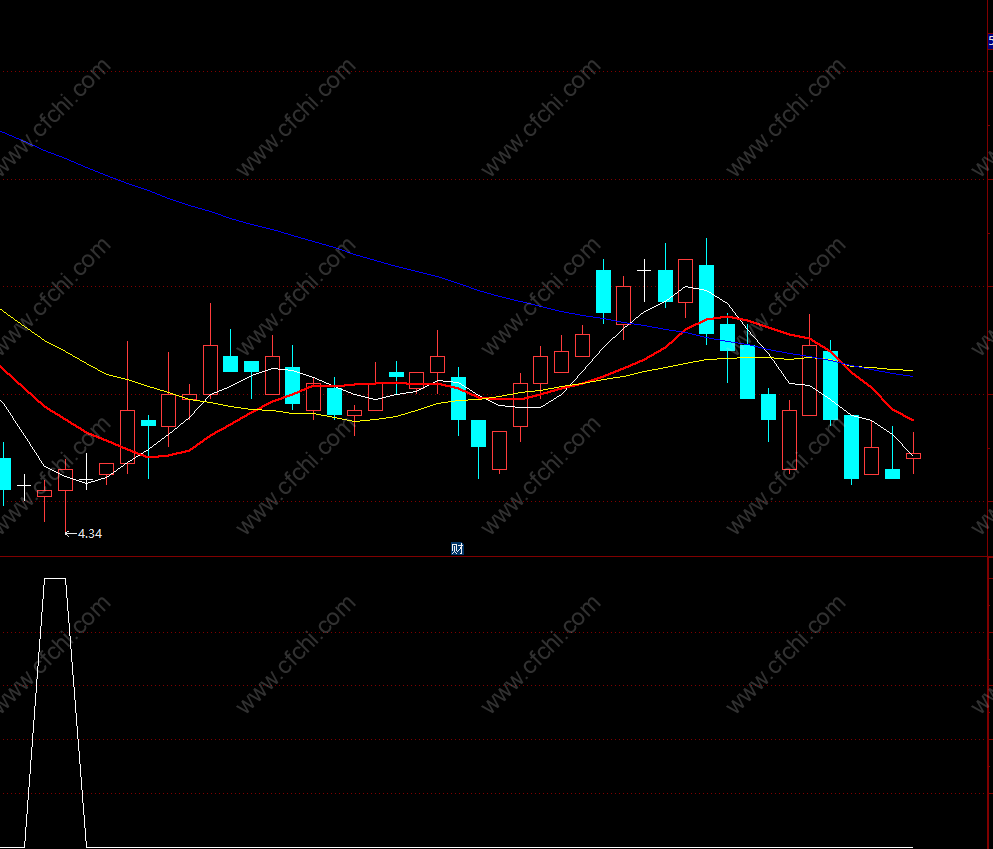Select the flat peak of the indicator spike

[54, 579]
